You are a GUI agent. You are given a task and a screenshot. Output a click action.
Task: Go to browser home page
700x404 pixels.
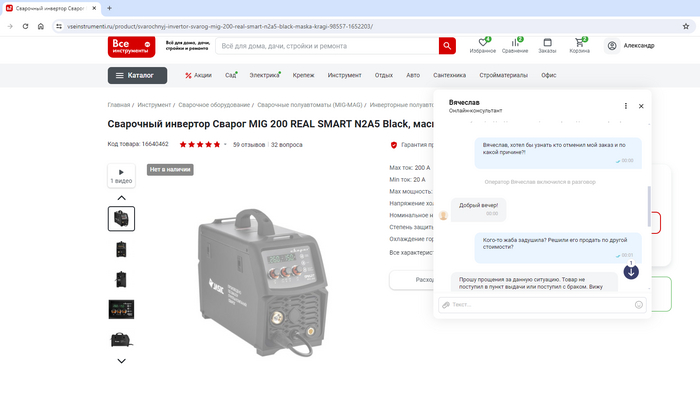pos(41,26)
